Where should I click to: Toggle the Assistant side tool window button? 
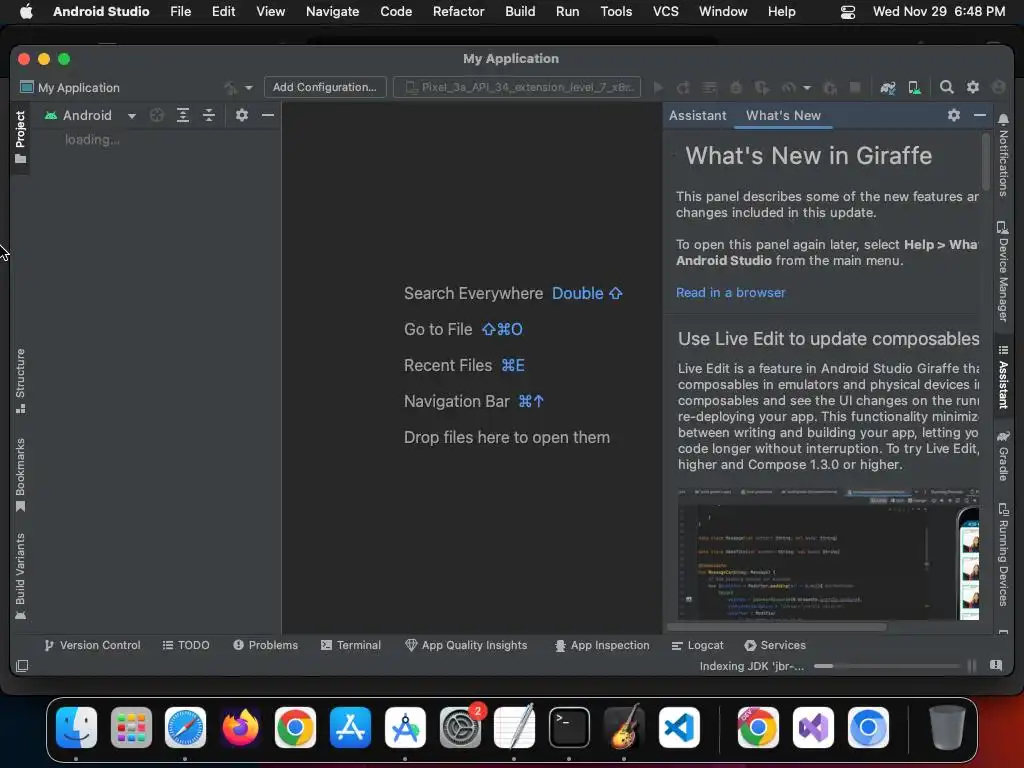point(1003,377)
